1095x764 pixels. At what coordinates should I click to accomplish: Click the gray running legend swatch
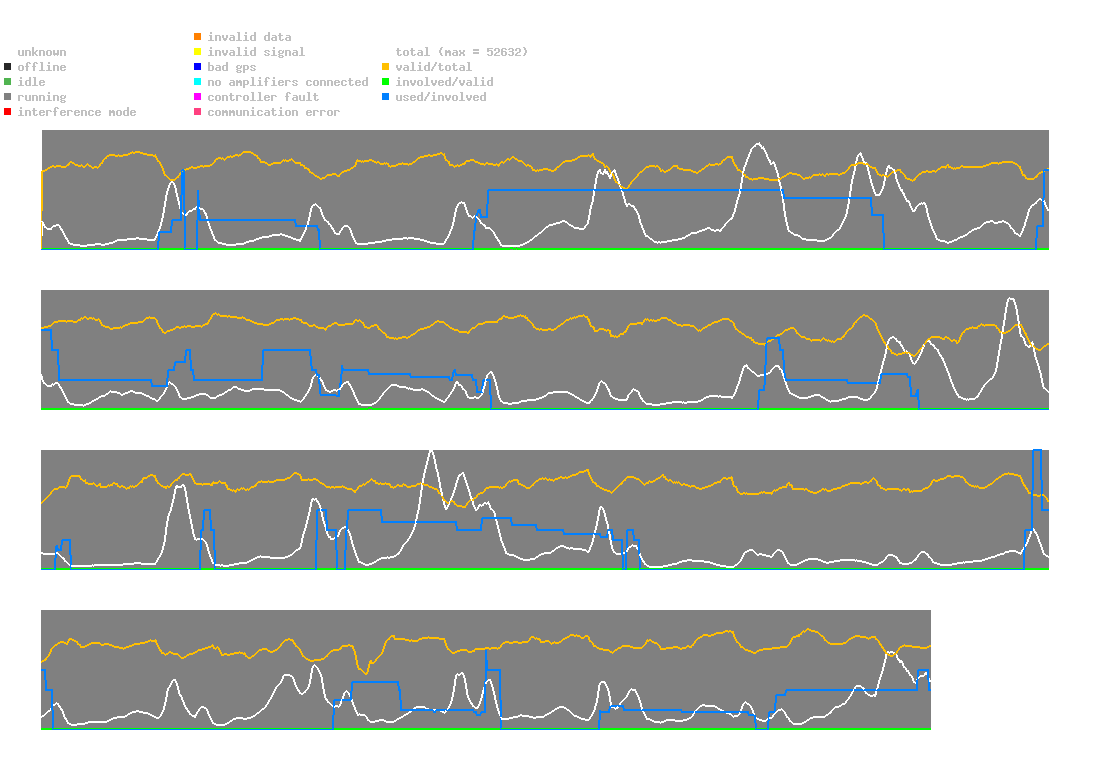(x=8, y=97)
